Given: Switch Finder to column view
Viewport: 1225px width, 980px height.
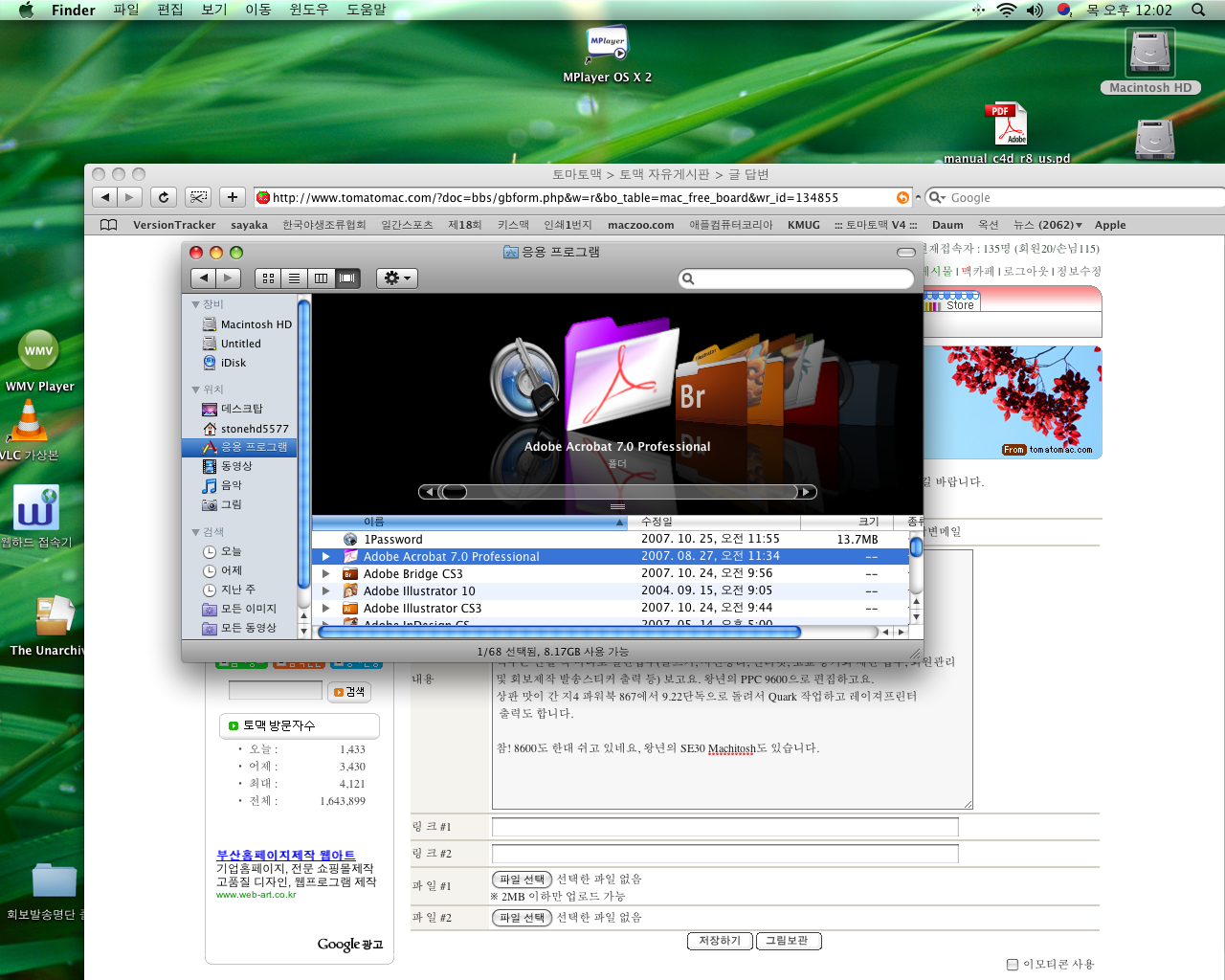Looking at the screenshot, I should tap(321, 278).
